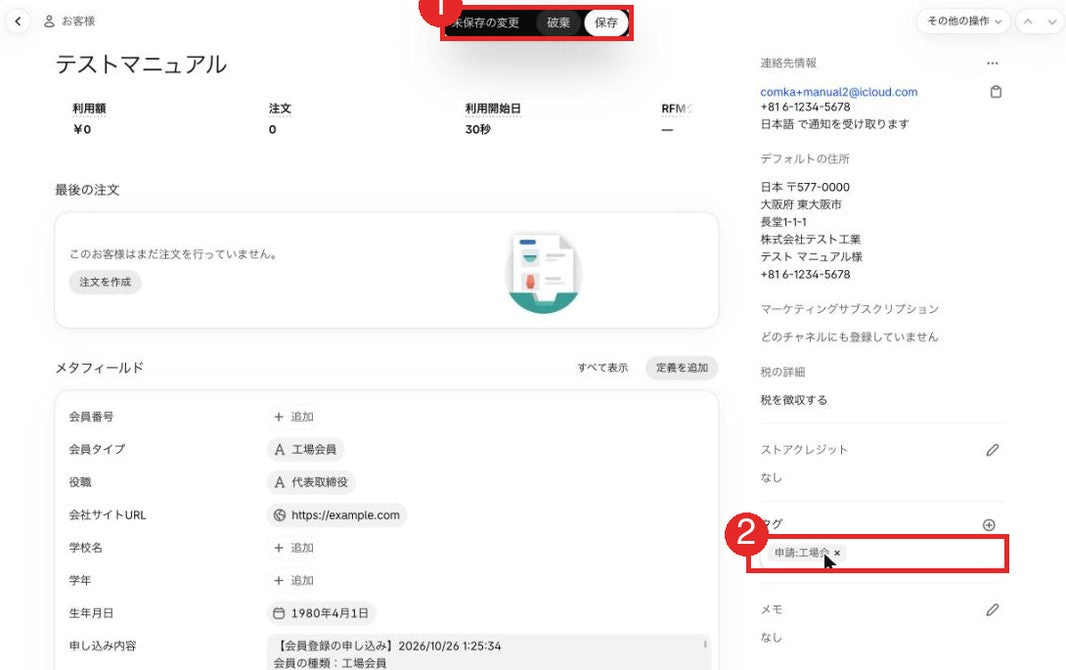
Task: Click the 税を徴収する text
Action: click(793, 400)
